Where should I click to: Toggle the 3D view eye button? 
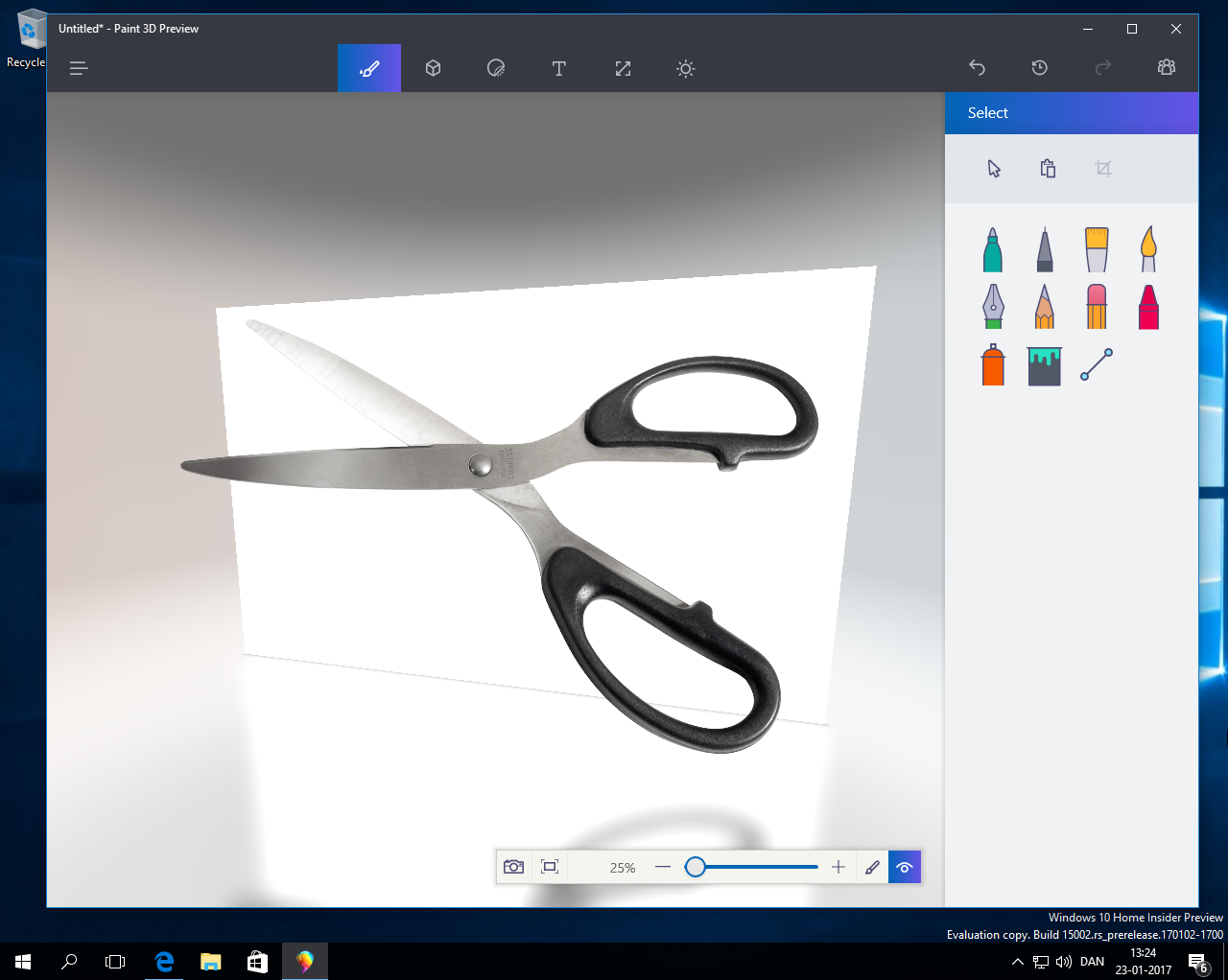pos(904,867)
